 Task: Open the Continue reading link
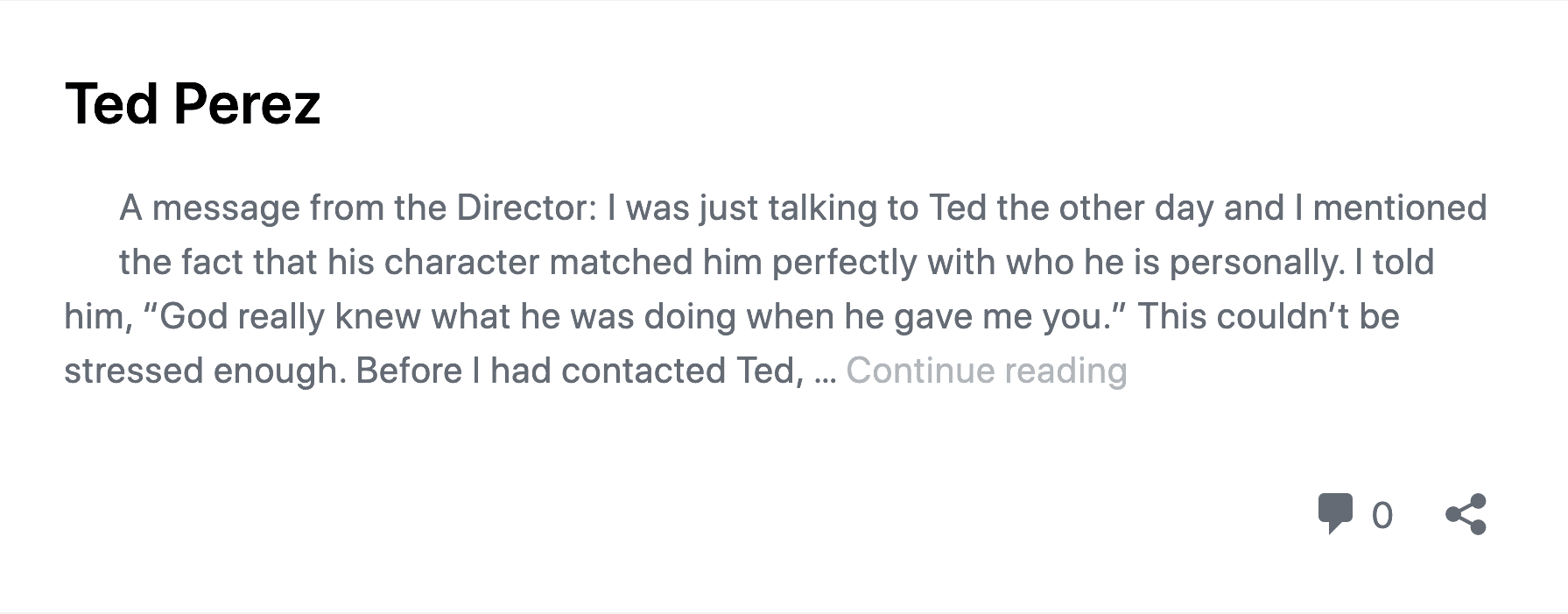tap(987, 371)
